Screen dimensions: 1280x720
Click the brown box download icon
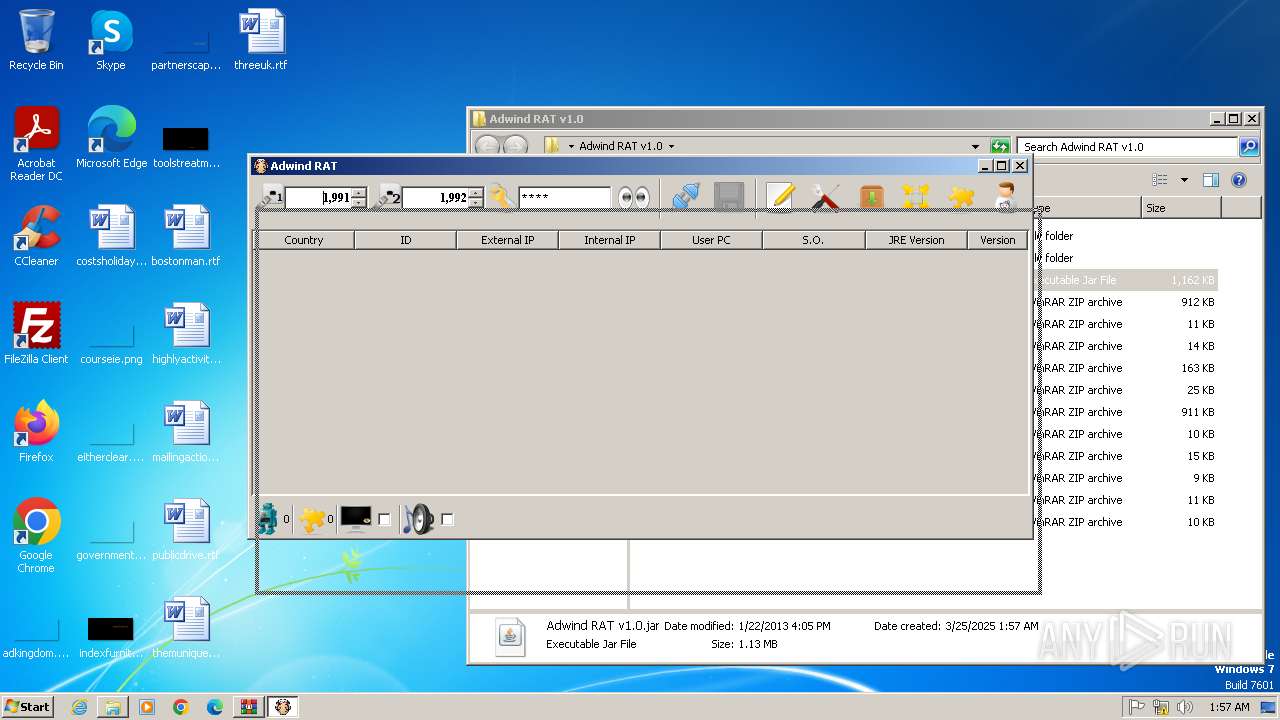(x=871, y=196)
